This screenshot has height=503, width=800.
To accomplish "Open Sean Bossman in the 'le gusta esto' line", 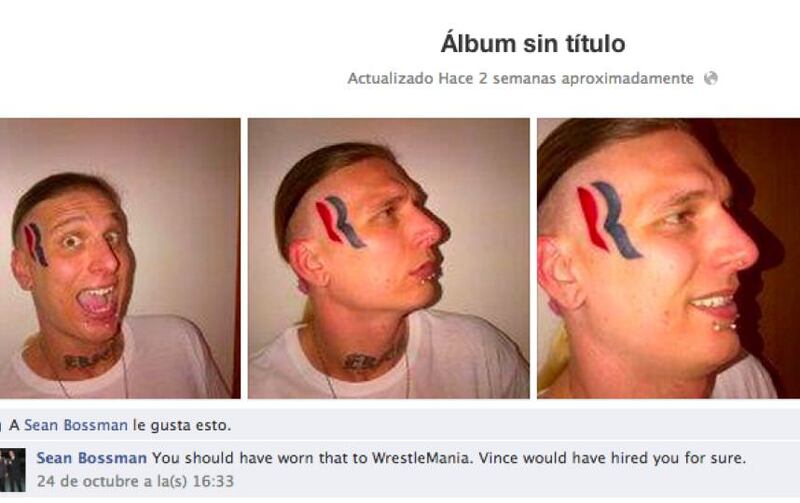I will coord(76,425).
